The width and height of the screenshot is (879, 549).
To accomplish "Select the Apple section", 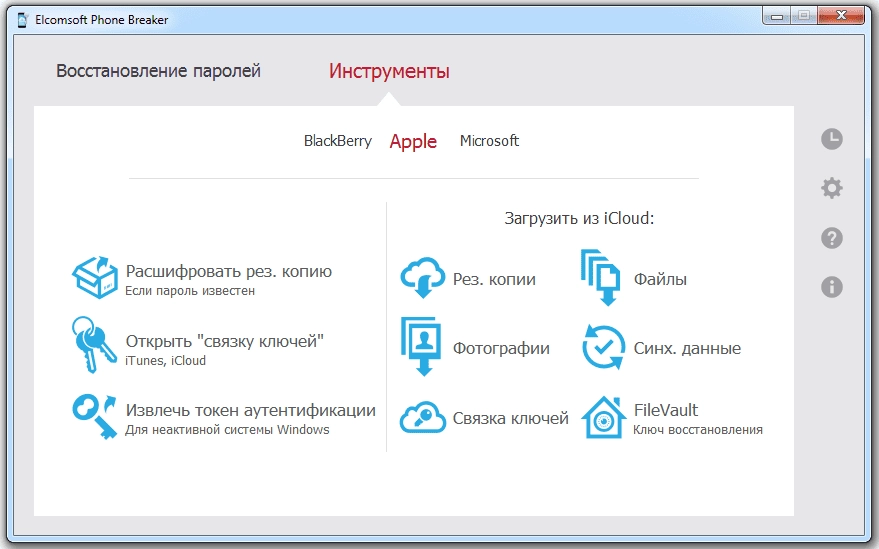I will (x=413, y=141).
